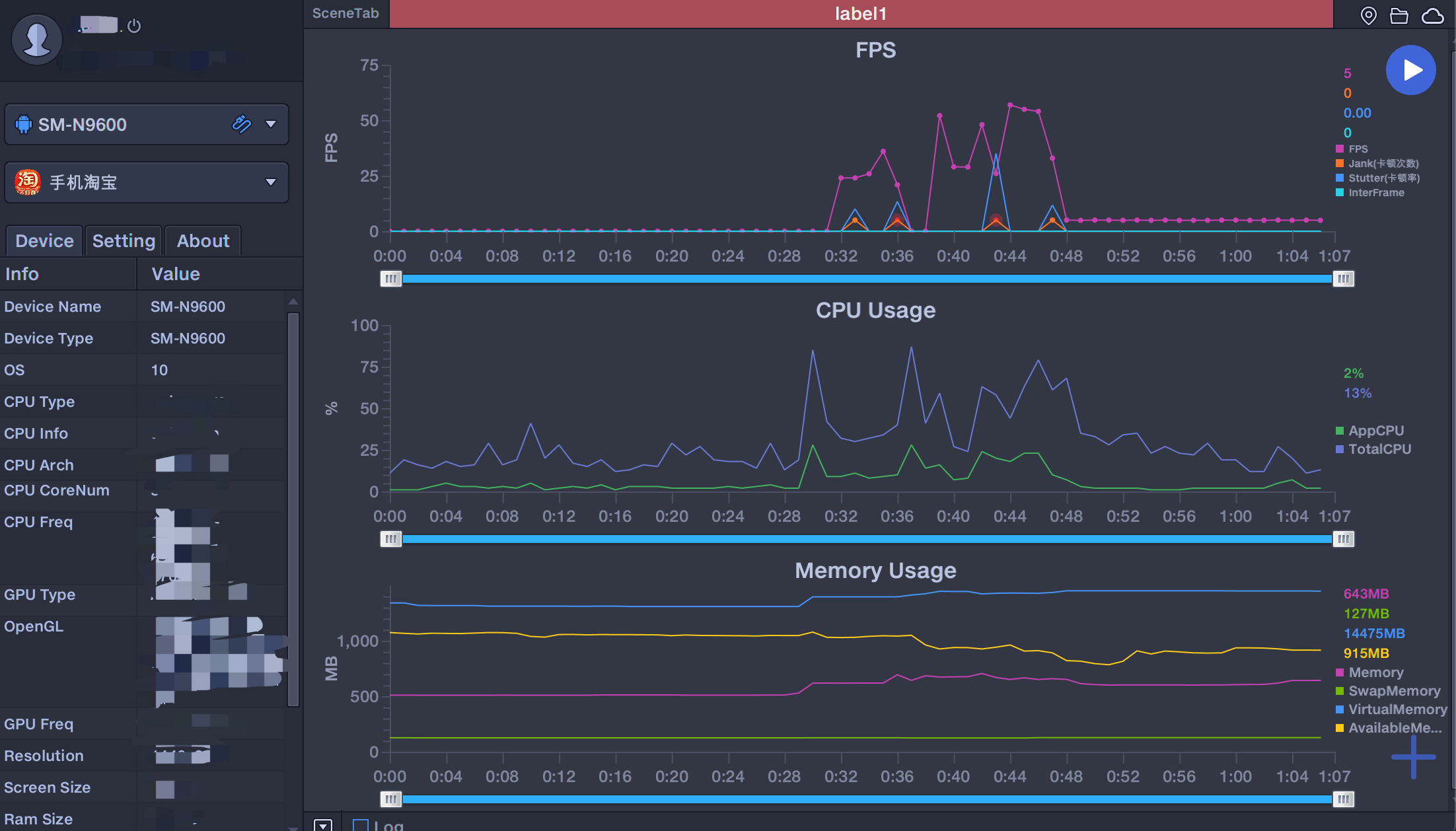Click the user avatar icon

coord(36,40)
